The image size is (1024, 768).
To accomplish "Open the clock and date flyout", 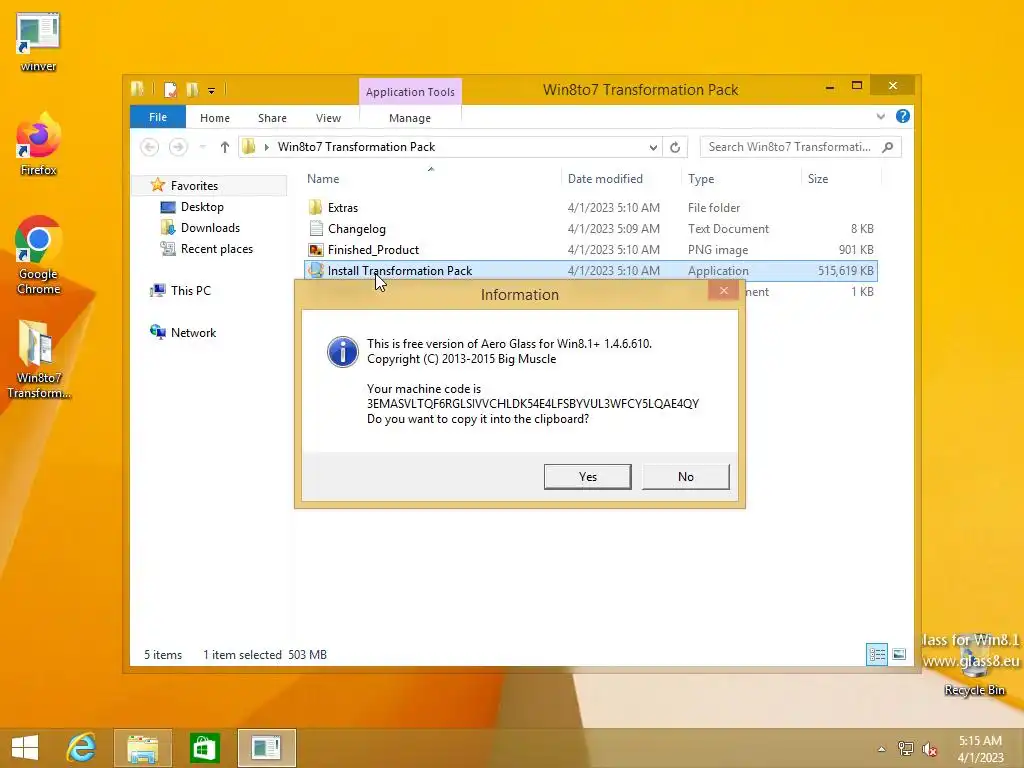I will click(x=981, y=749).
